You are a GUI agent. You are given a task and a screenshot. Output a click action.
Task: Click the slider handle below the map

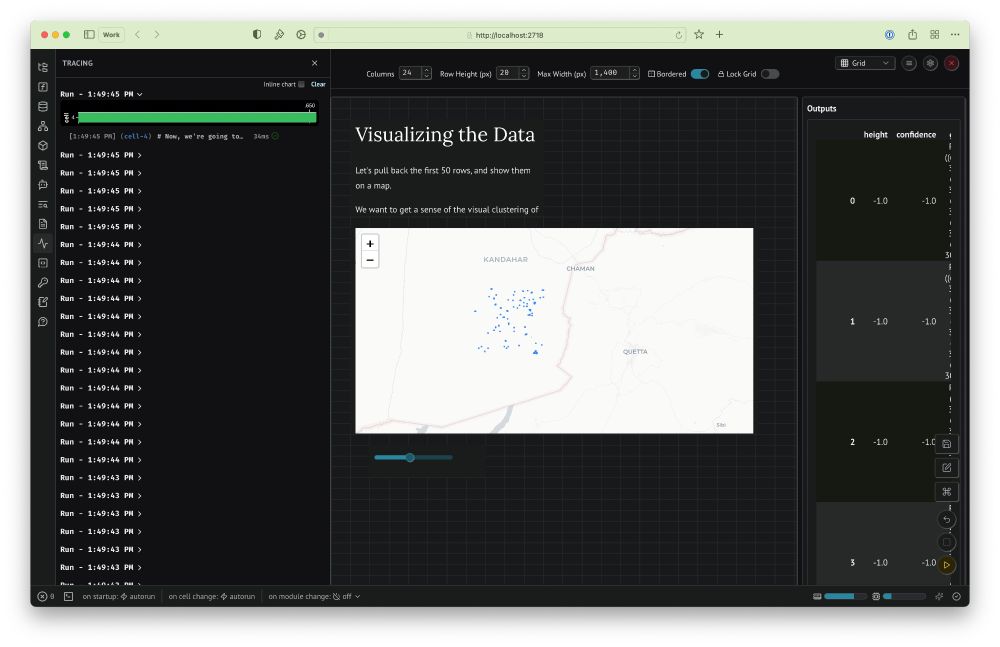pyautogui.click(x=410, y=457)
